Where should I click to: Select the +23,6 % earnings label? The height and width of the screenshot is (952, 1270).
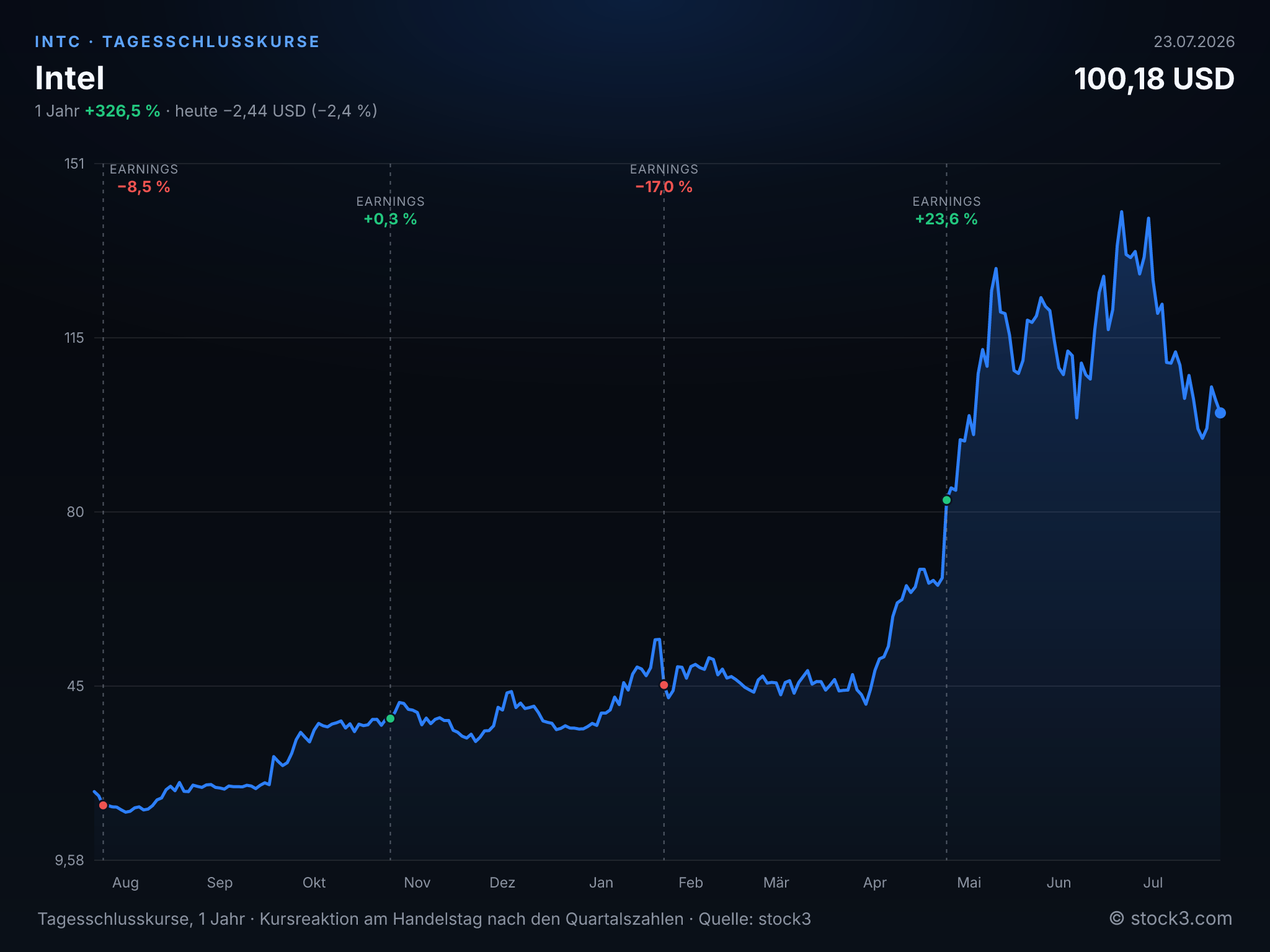point(946,219)
